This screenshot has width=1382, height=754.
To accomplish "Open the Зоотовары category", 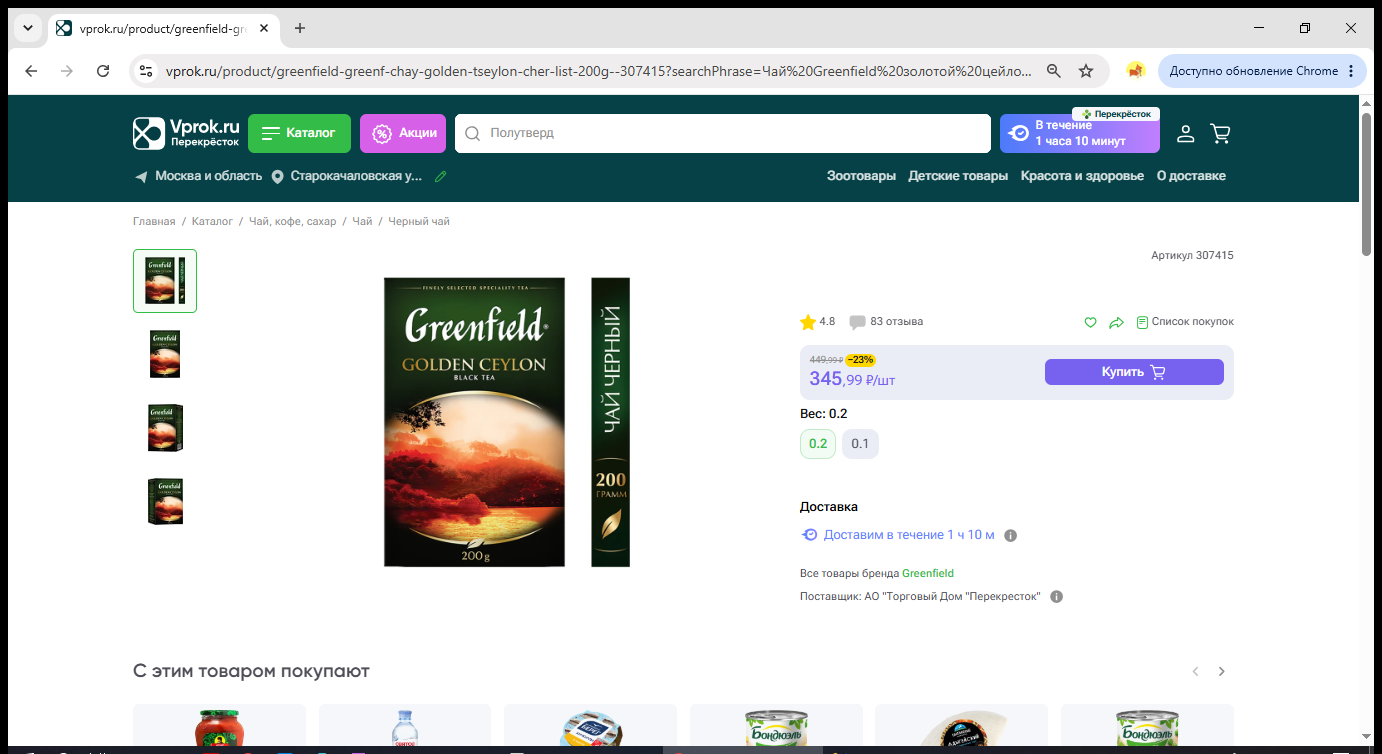I will (861, 176).
